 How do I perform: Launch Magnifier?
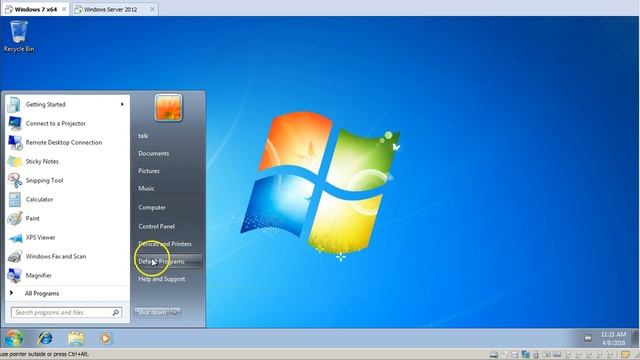(x=67, y=276)
